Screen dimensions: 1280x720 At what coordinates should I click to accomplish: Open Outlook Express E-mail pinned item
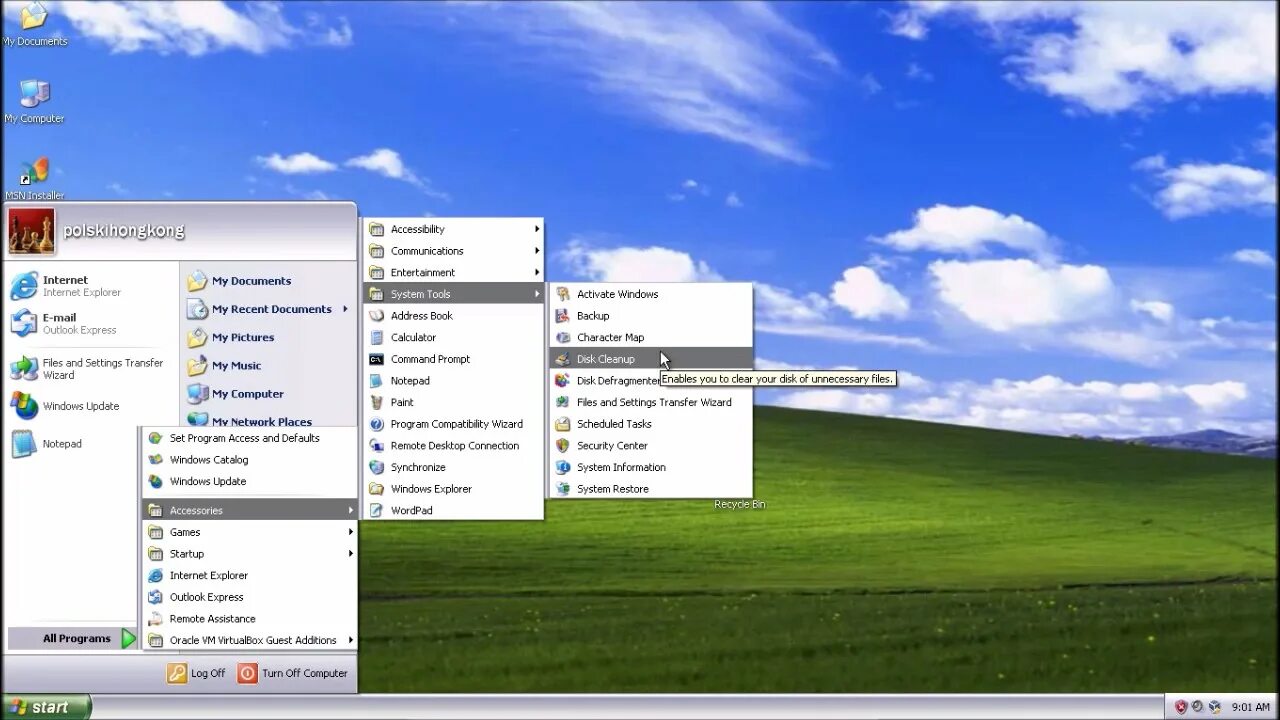[x=90, y=324]
